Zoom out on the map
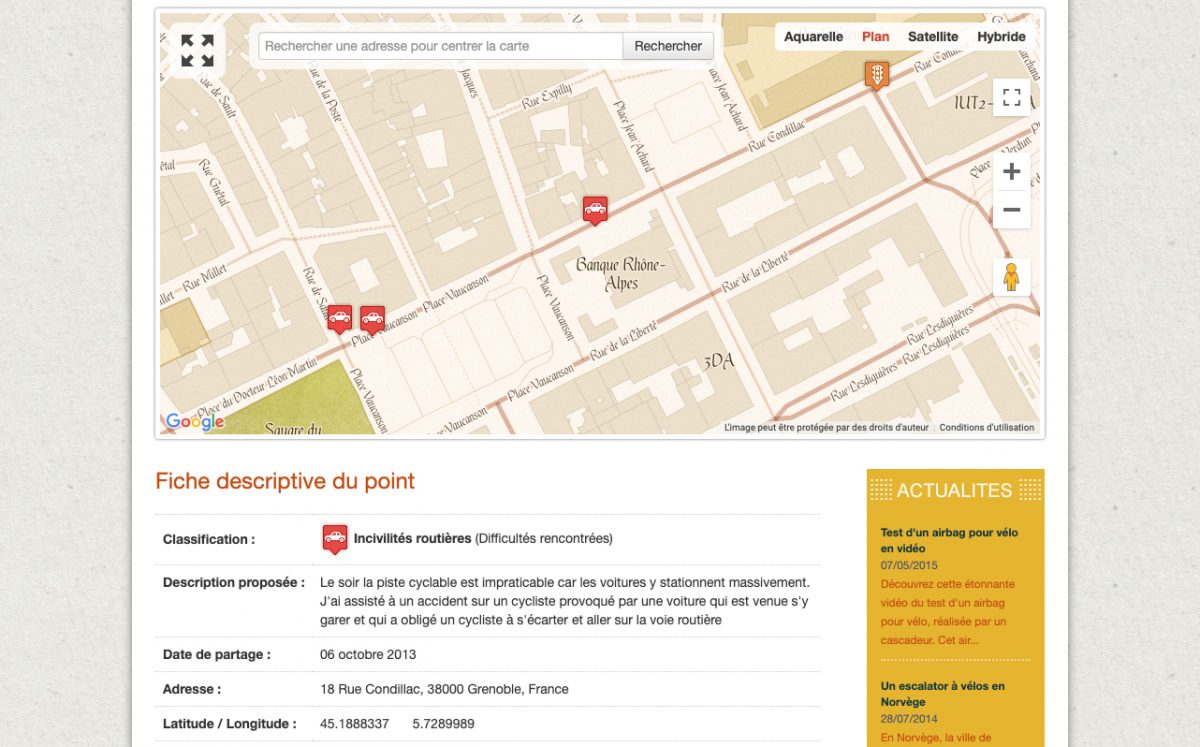Viewport: 1200px width, 747px height. pos(1011,210)
